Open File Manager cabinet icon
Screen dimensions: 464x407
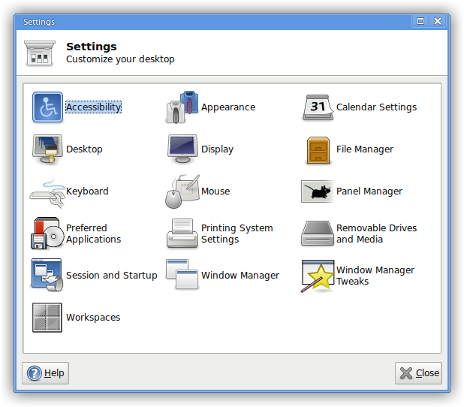tap(318, 150)
